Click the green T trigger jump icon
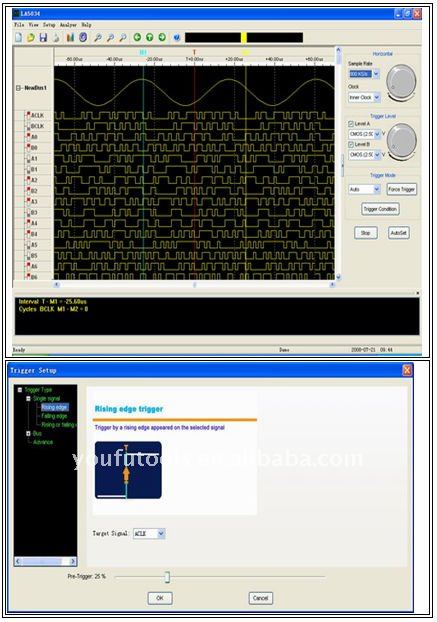The image size is (437, 622). 150,37
